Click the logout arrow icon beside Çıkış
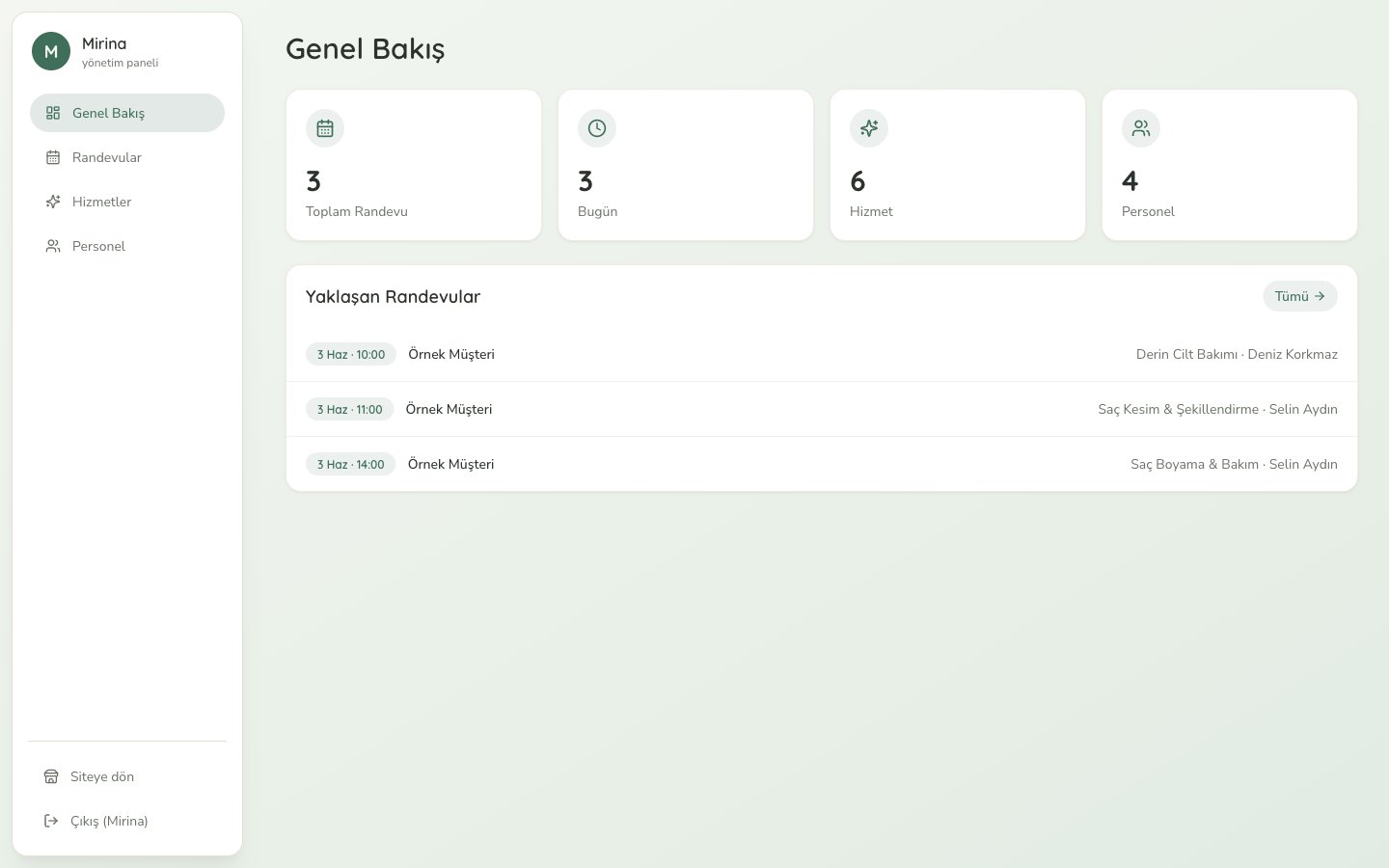1389x868 pixels. (x=51, y=821)
